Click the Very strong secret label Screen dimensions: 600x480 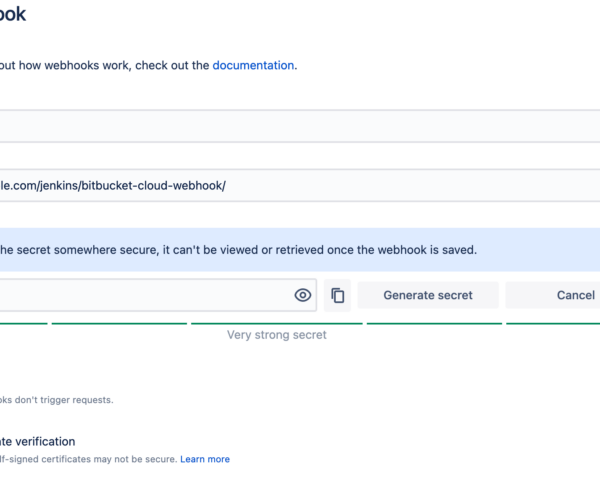277,335
